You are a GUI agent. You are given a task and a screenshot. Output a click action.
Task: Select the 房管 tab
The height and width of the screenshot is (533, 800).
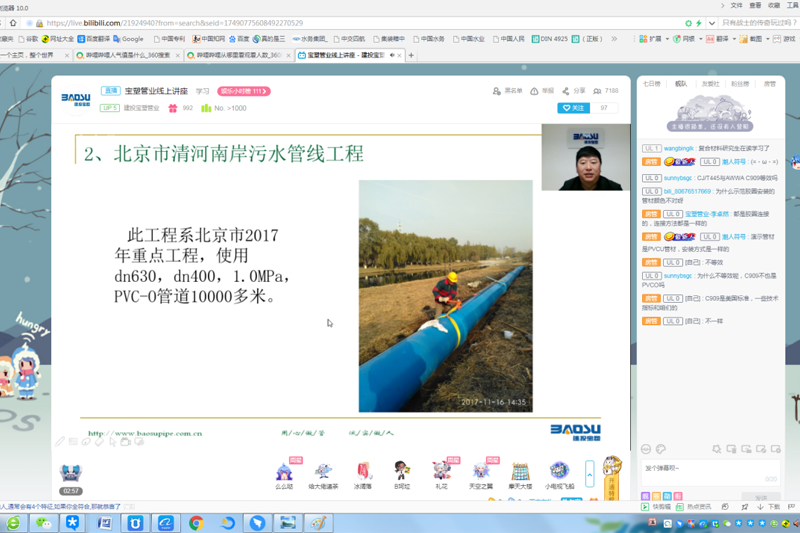tap(769, 84)
